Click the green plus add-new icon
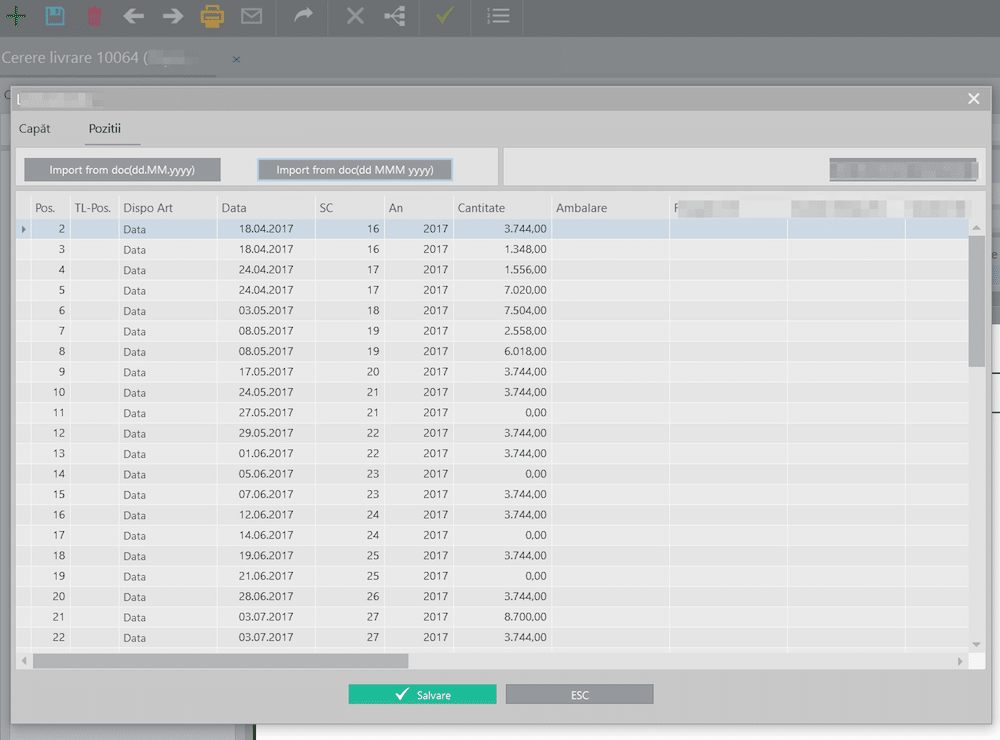The height and width of the screenshot is (740, 1000). (x=16, y=16)
